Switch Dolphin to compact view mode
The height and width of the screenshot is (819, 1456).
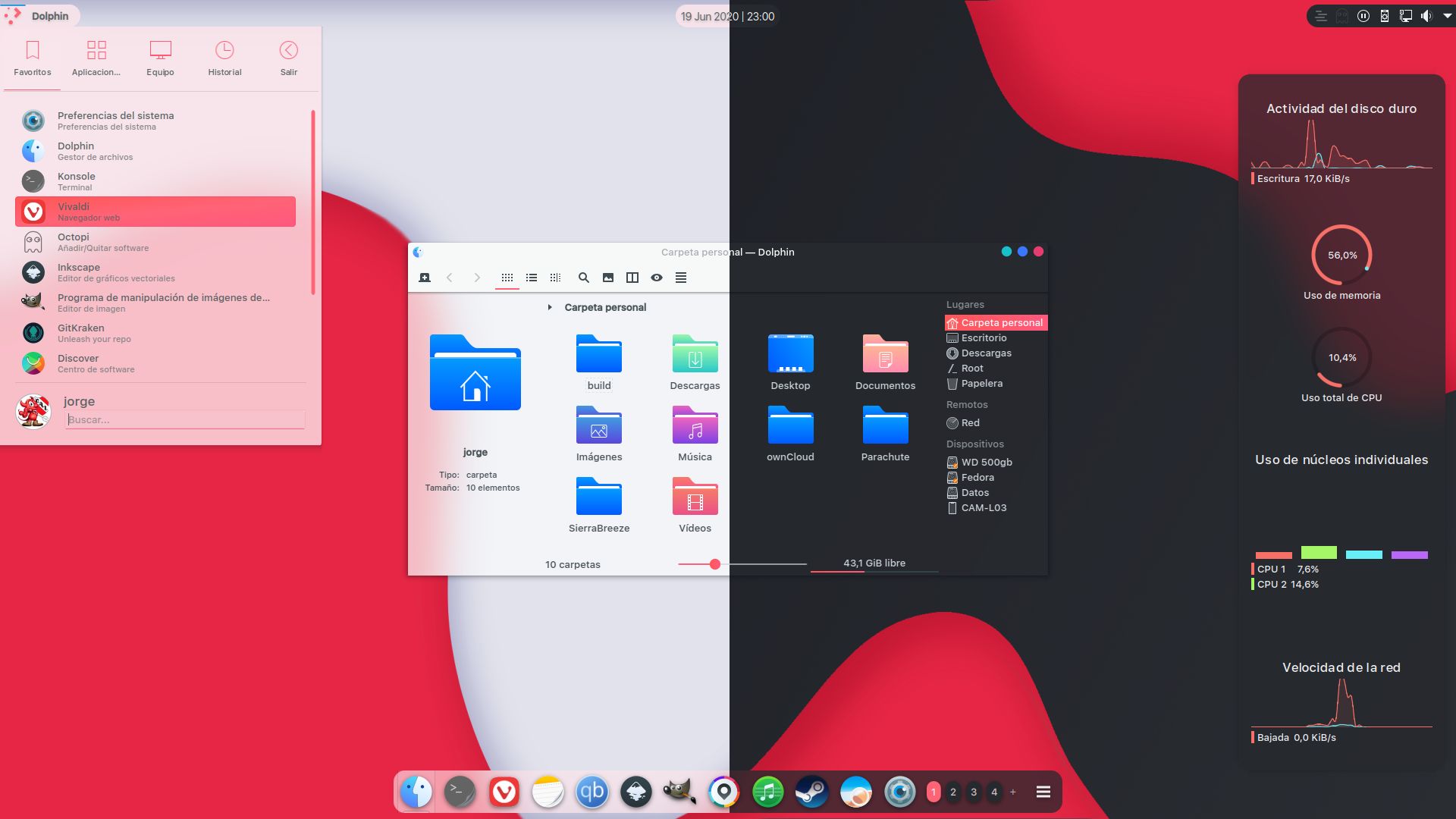556,278
